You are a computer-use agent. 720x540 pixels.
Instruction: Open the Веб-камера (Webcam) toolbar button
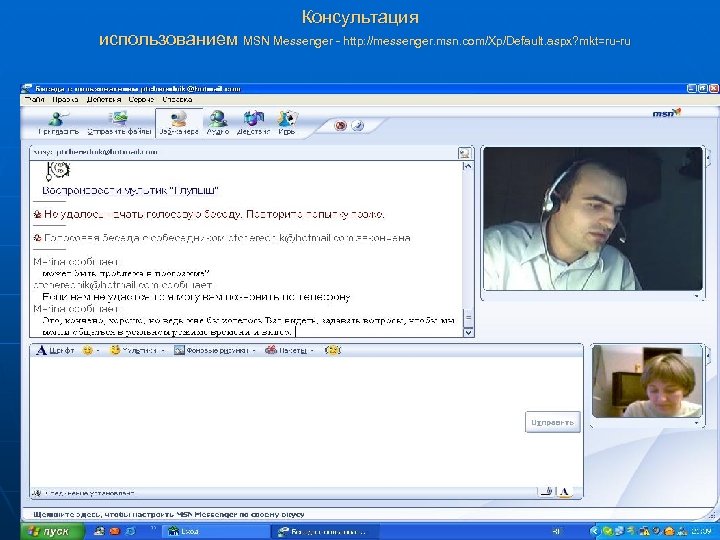tap(178, 124)
